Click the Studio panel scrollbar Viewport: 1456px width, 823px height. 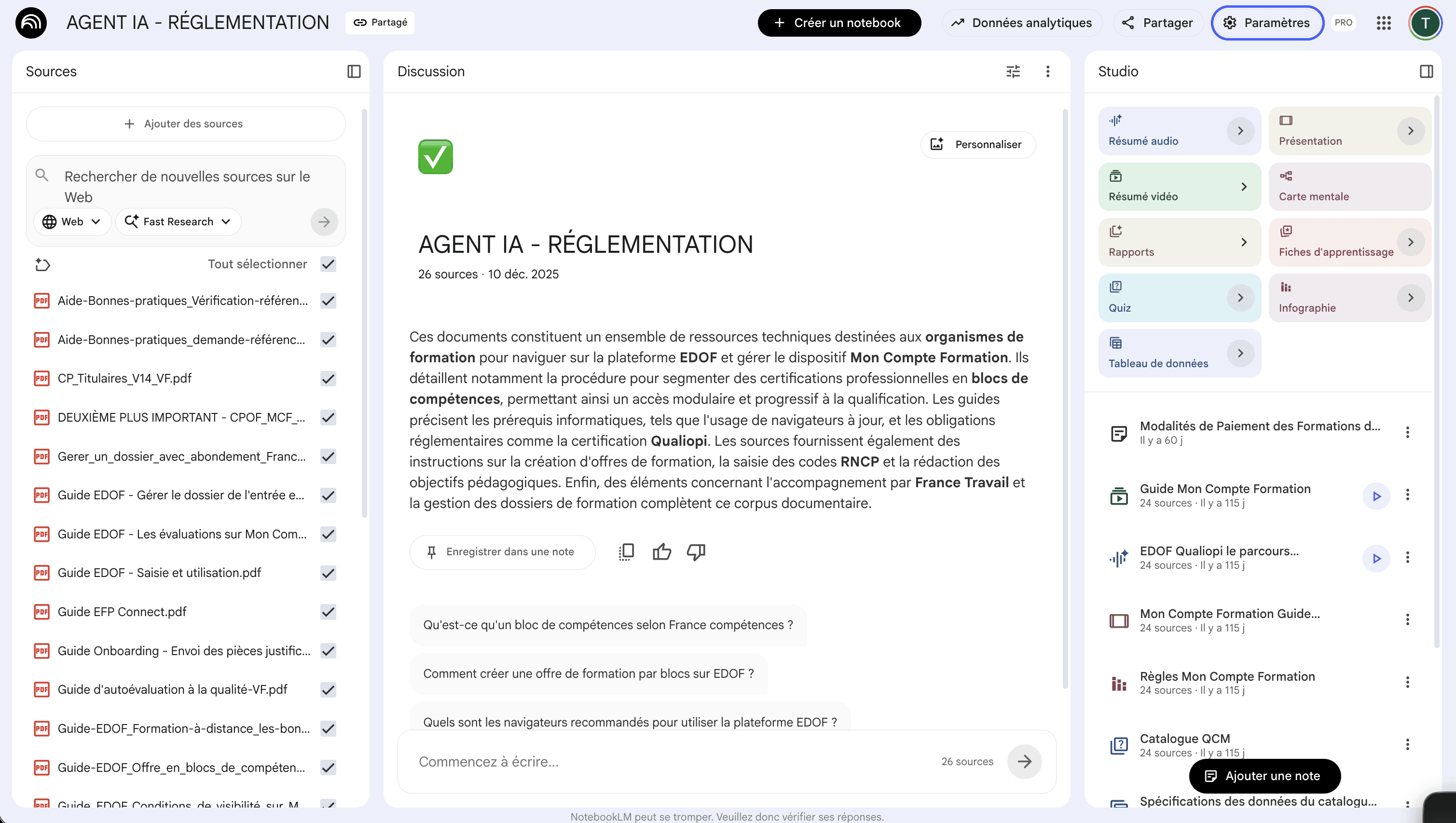(1437, 372)
